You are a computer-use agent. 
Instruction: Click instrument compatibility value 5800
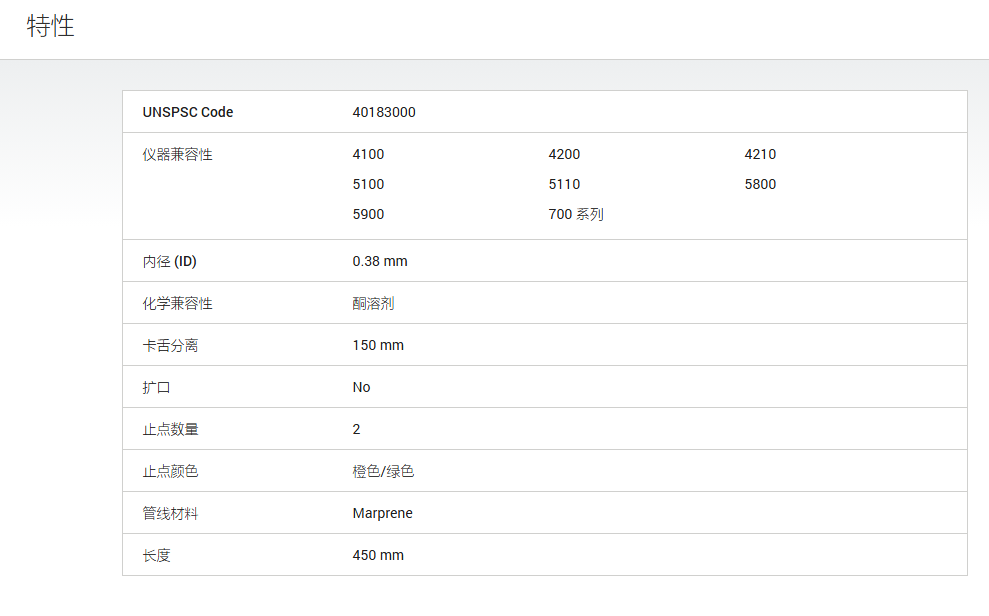760,184
